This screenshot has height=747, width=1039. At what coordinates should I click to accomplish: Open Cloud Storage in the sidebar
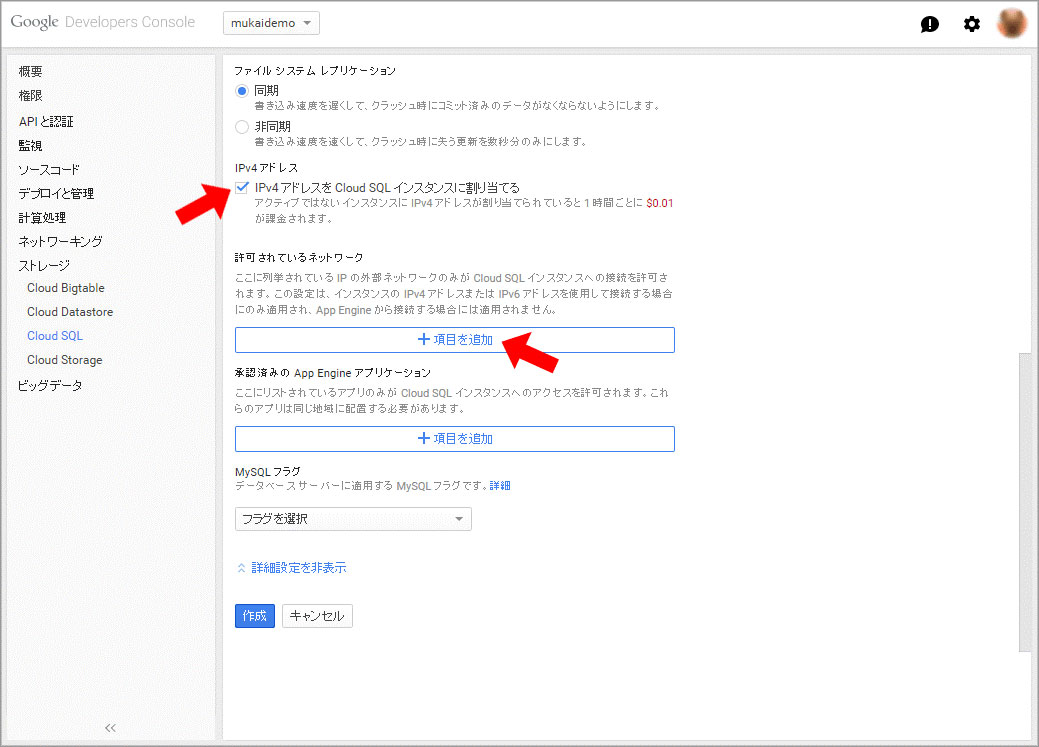[64, 360]
